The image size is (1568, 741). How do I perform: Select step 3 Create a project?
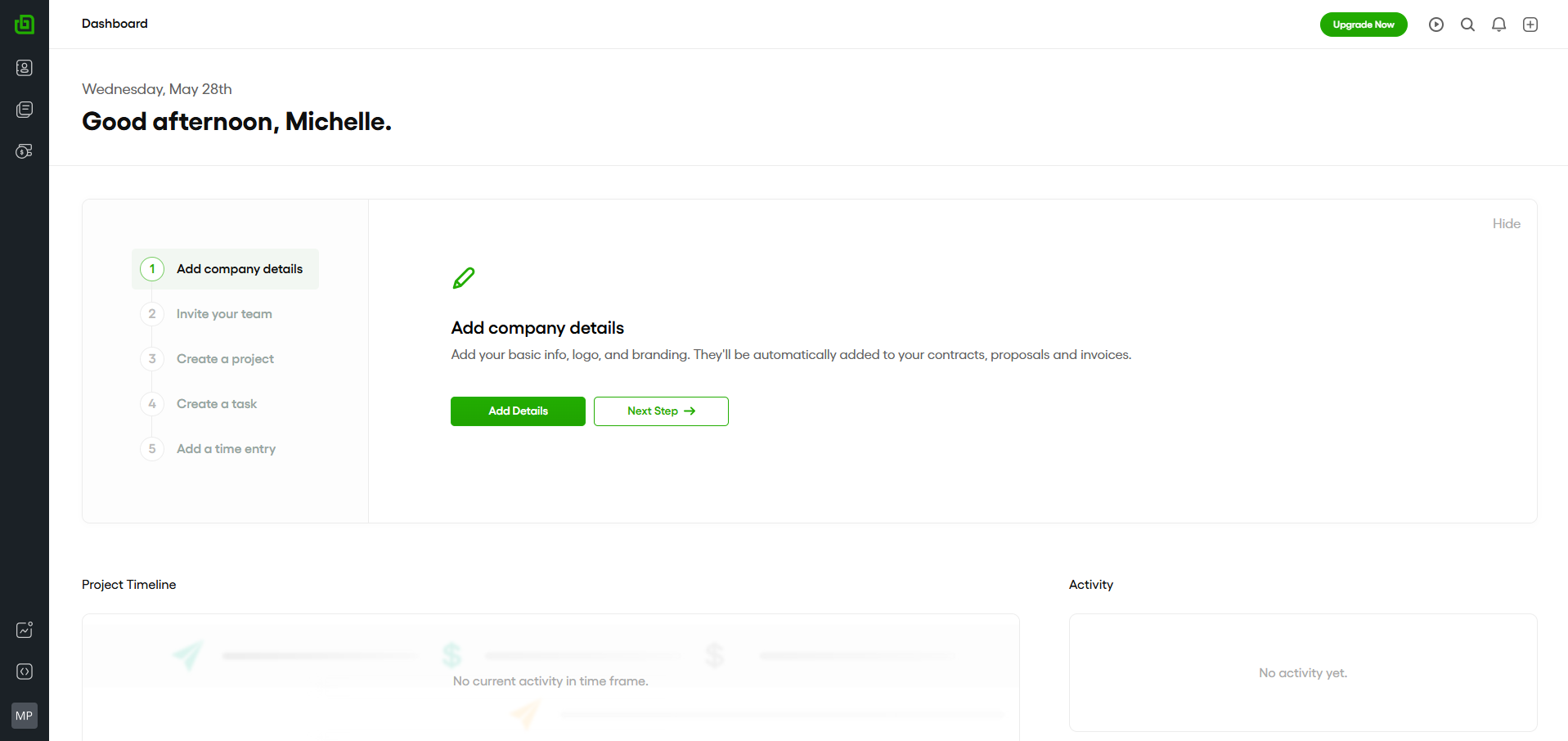(225, 359)
